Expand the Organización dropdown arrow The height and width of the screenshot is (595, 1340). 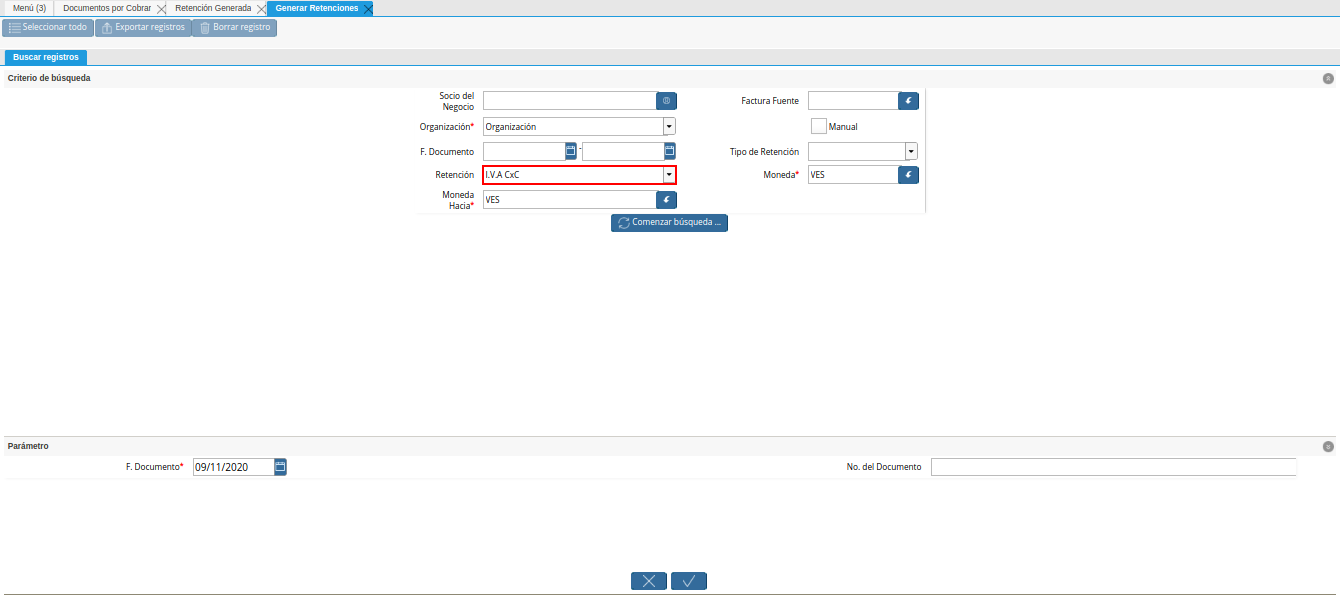669,127
